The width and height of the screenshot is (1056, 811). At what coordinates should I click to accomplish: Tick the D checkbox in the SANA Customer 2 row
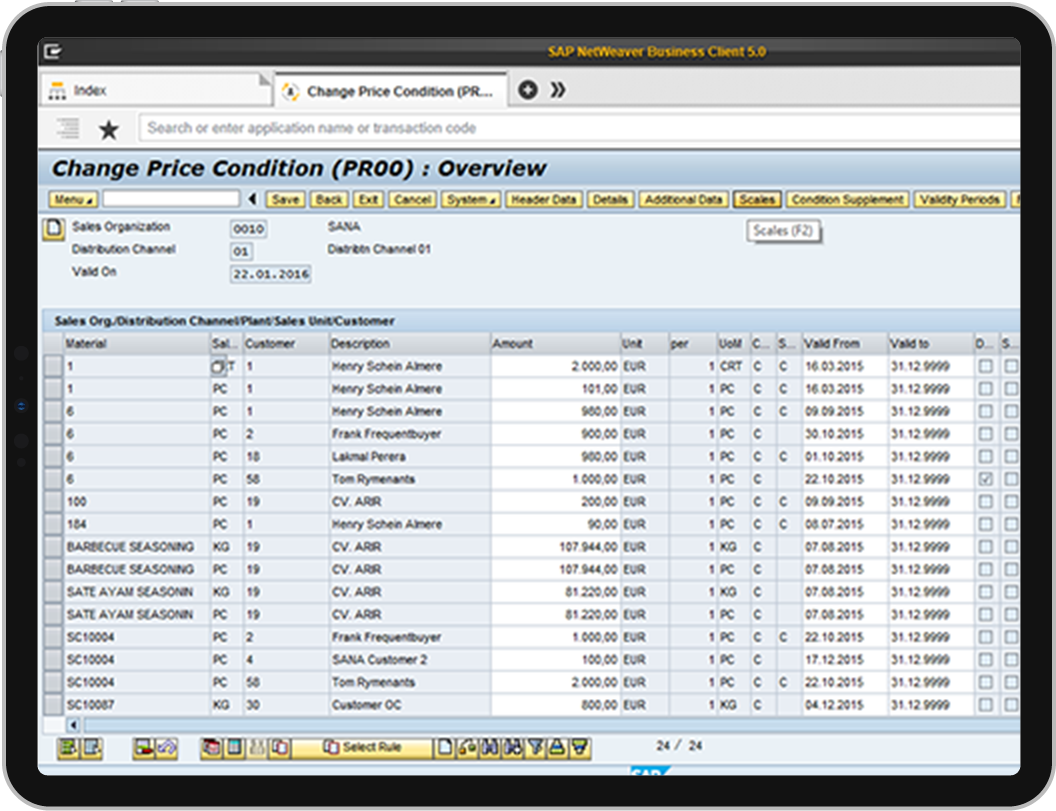(x=985, y=659)
